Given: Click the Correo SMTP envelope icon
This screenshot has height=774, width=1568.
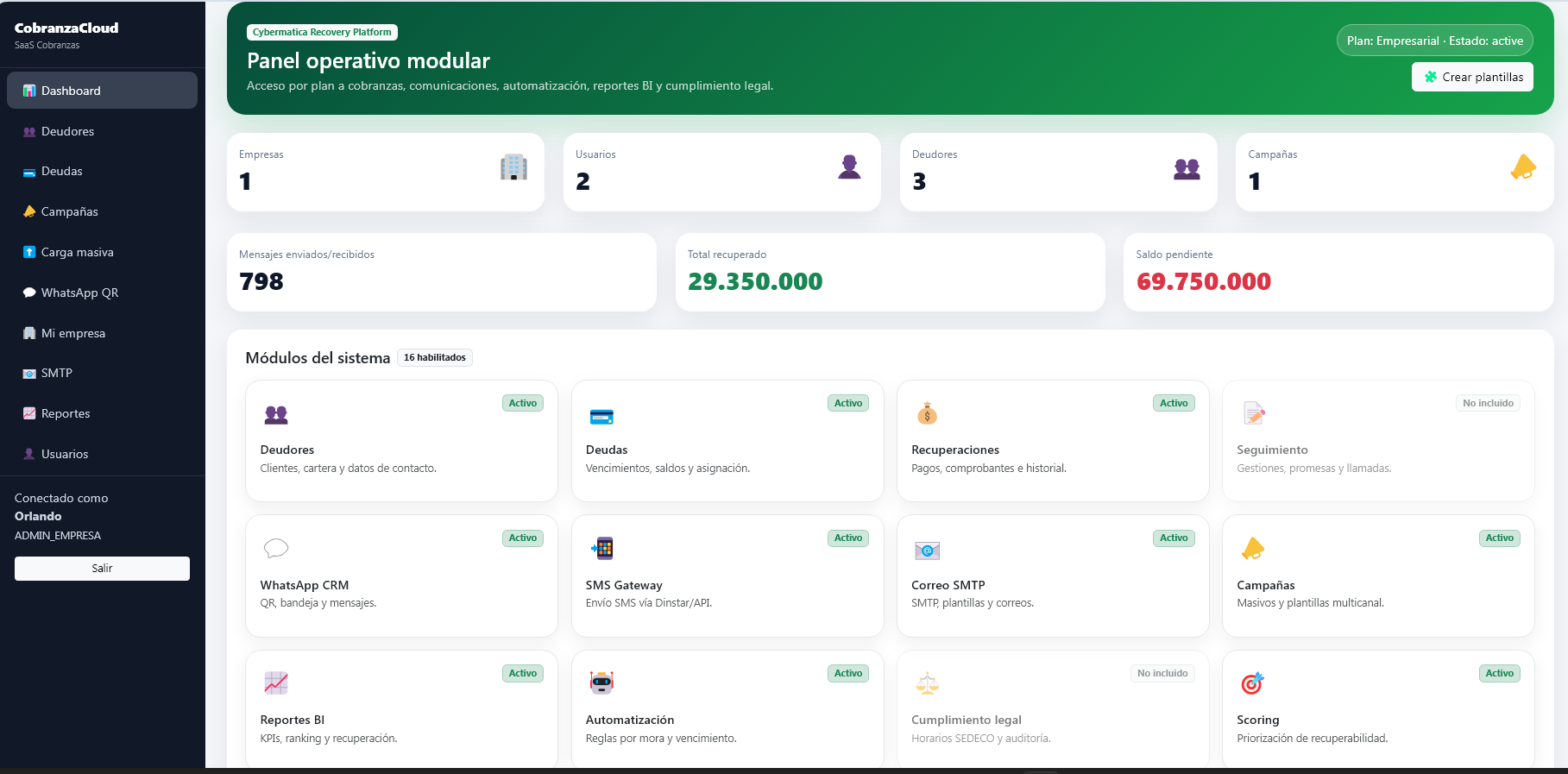Looking at the screenshot, I should tap(927, 551).
